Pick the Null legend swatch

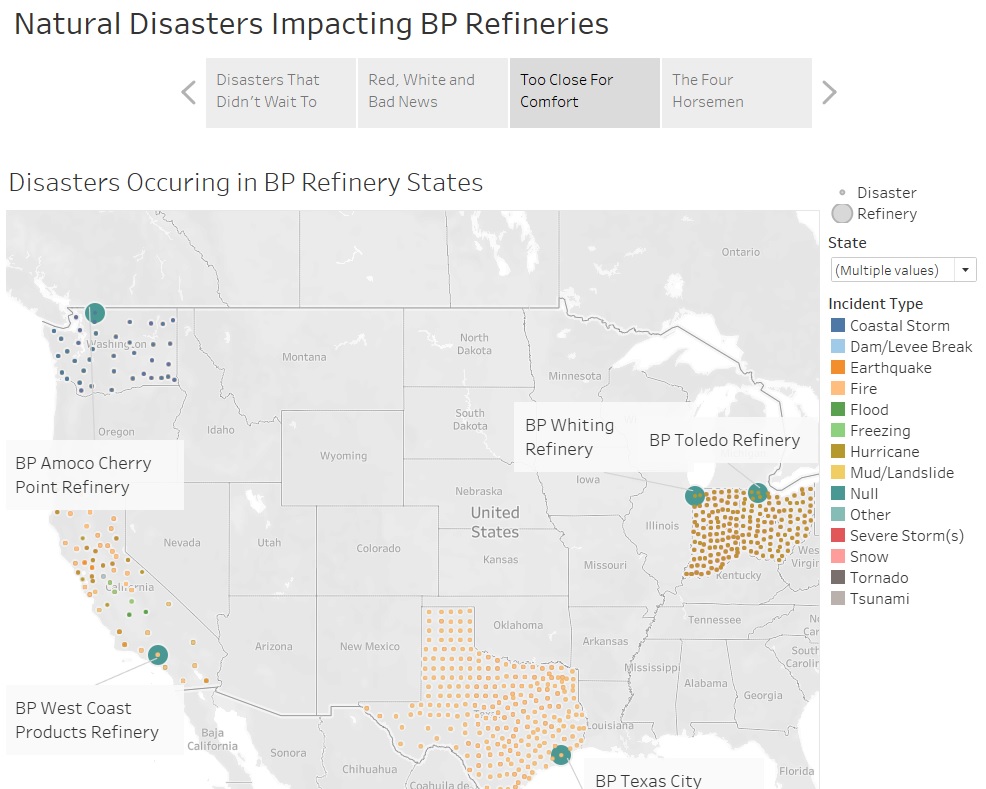pos(838,494)
